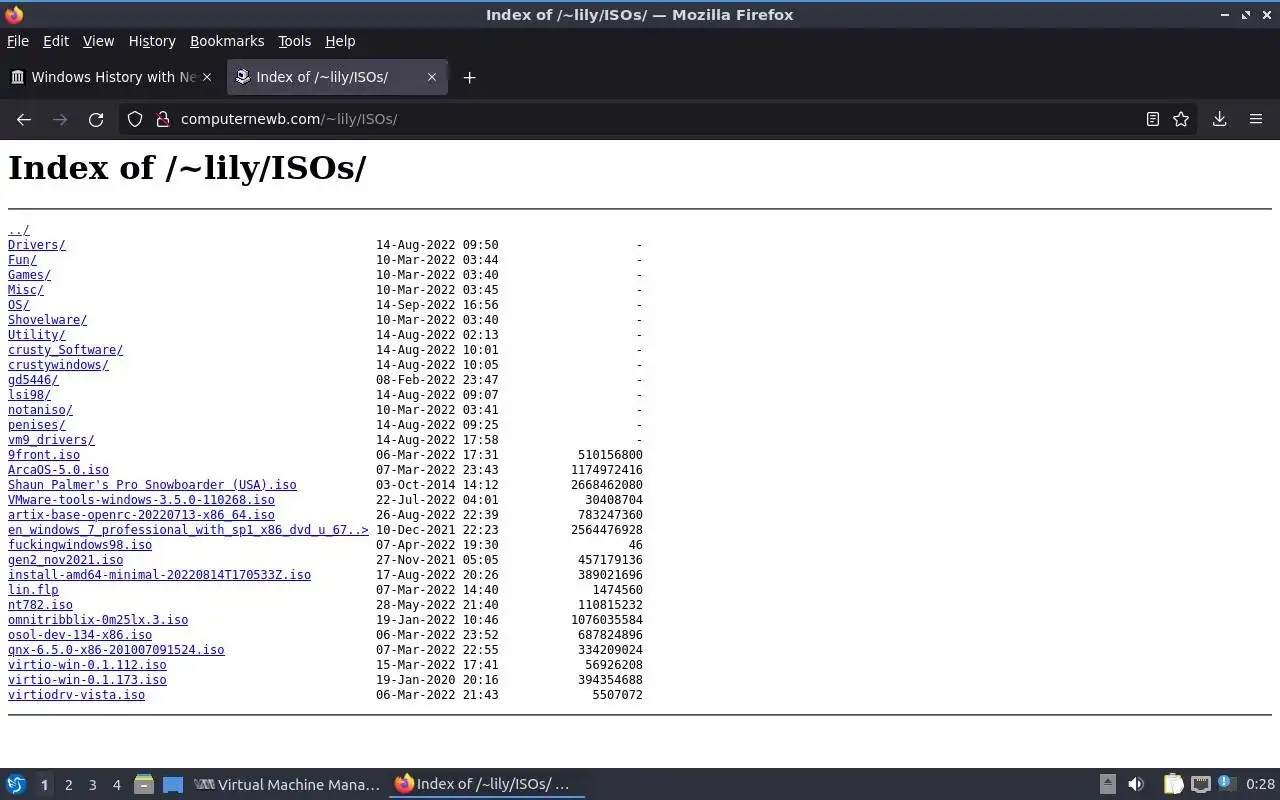
Task: Download gen2_nov2021.iso
Action: [x=65, y=560]
